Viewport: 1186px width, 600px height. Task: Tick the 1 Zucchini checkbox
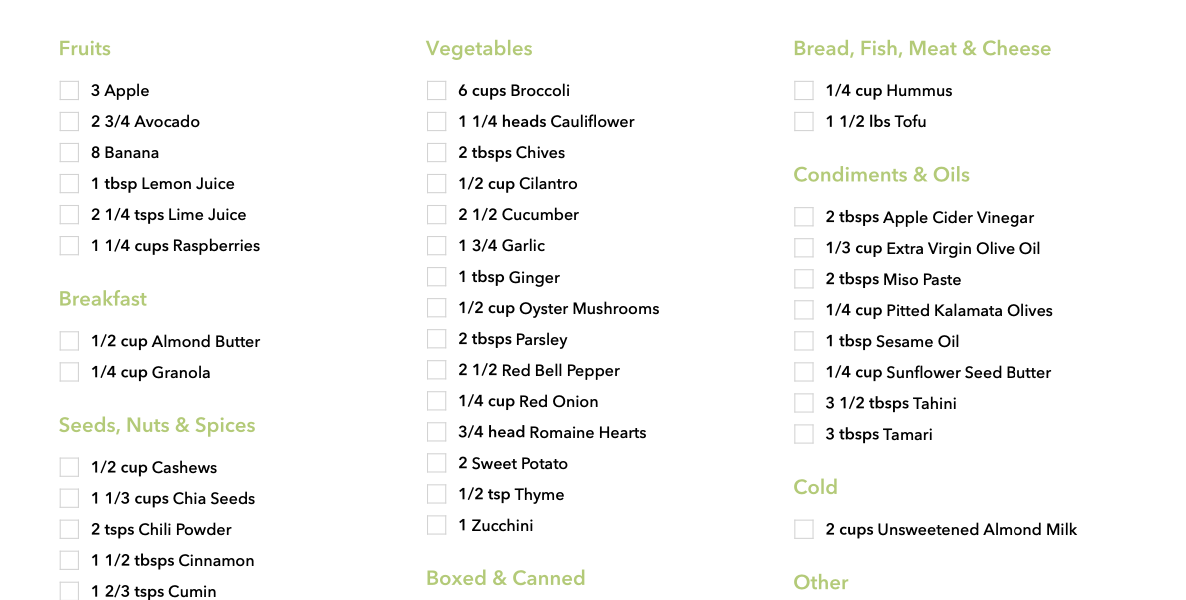[x=436, y=525]
